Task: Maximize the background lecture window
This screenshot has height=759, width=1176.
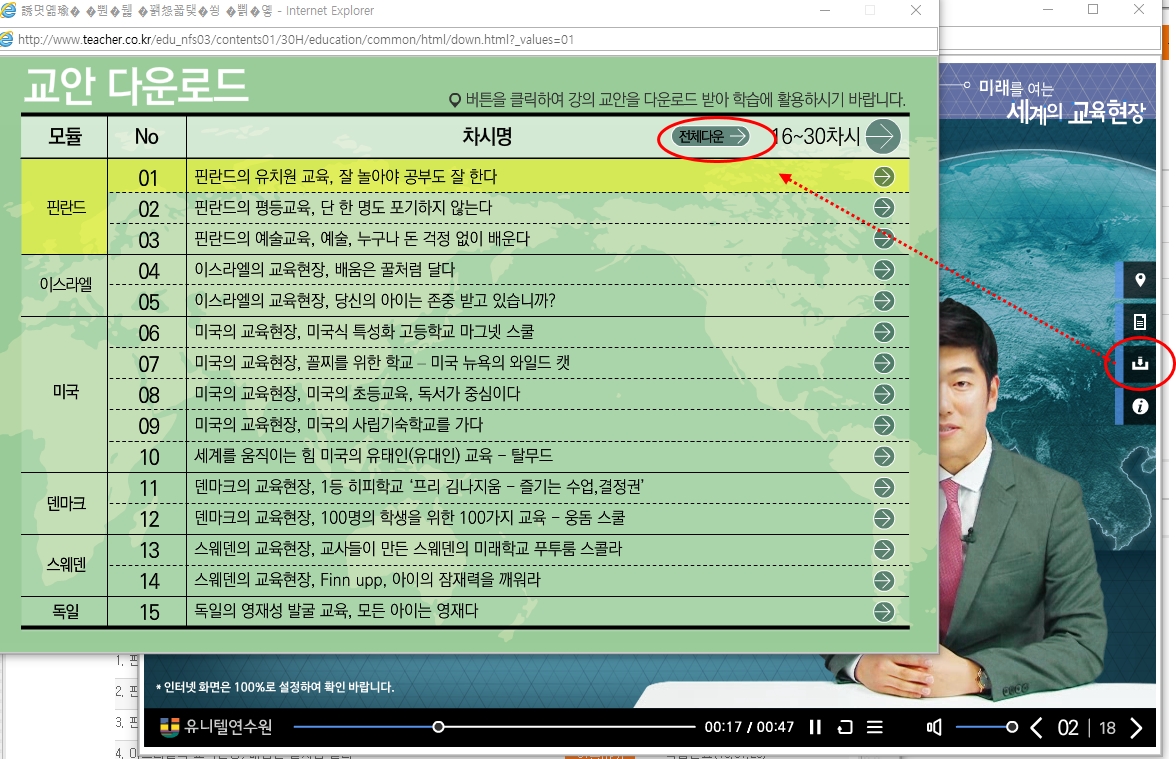Action: (1094, 10)
